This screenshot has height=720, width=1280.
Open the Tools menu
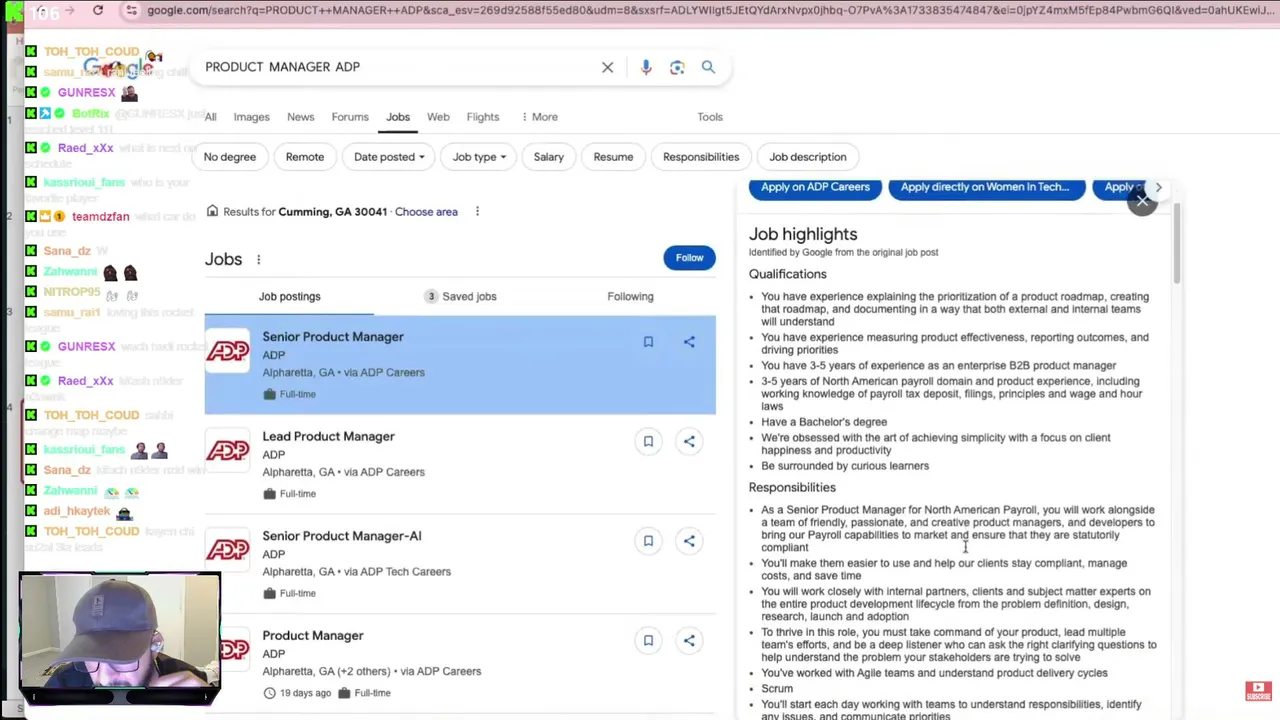click(710, 117)
